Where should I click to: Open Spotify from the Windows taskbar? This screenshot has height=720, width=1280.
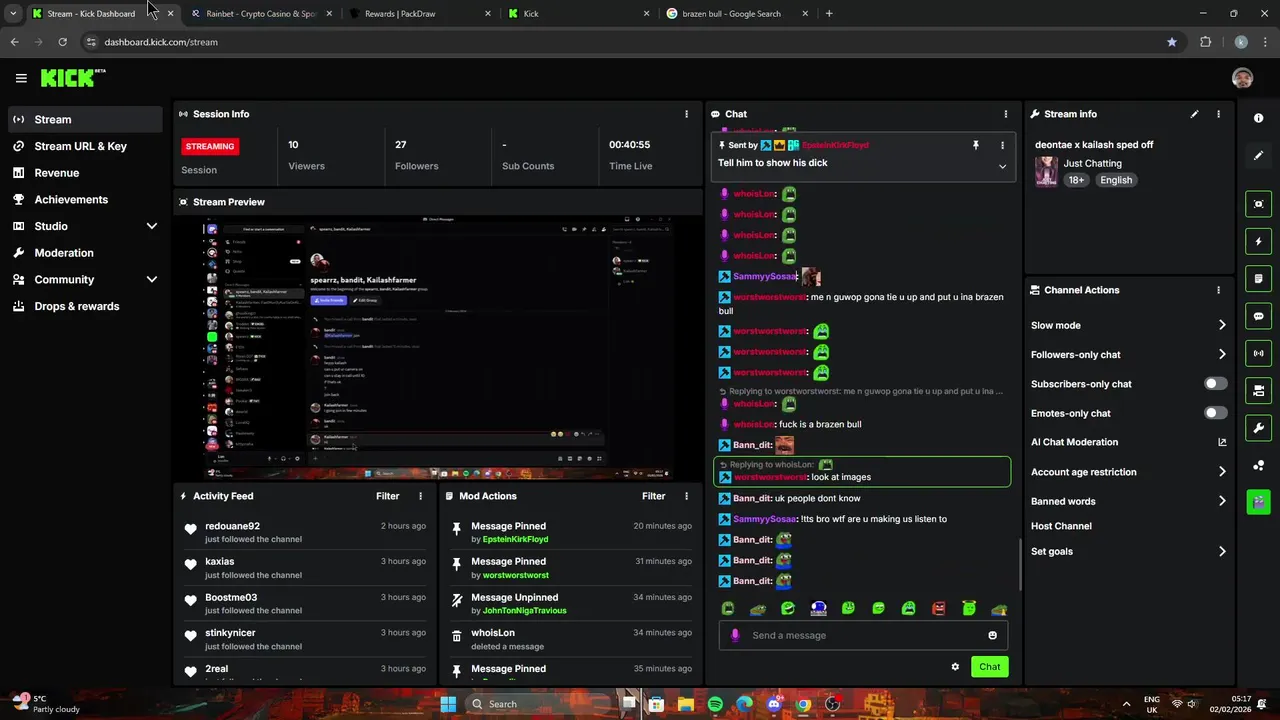(x=715, y=704)
